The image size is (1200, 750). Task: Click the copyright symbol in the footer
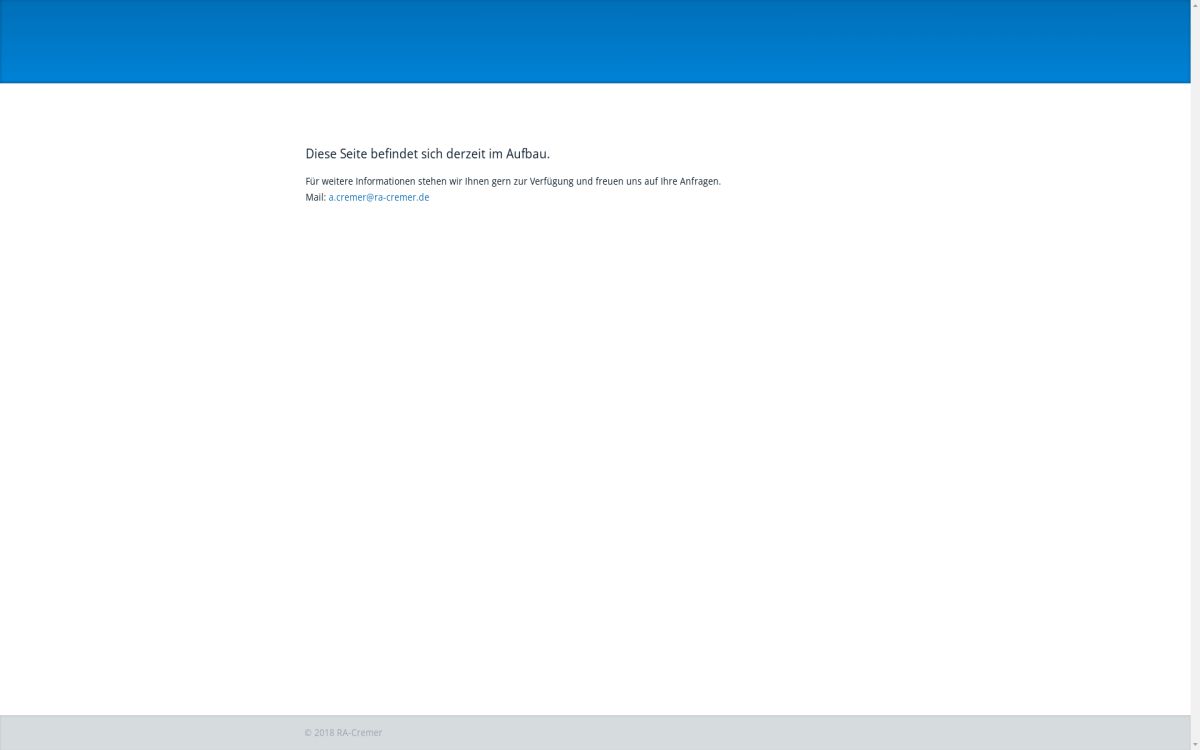point(308,733)
